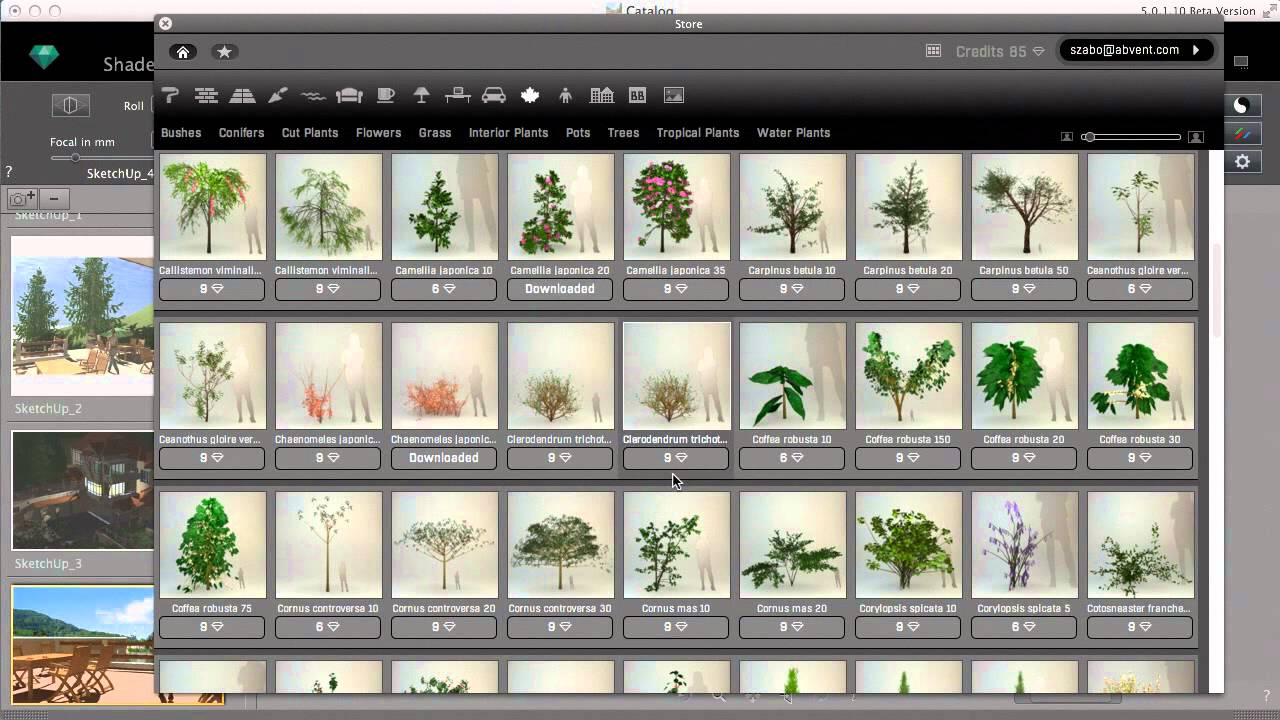The image size is (1280, 720).
Task: Buy Corylopsis spicata 5 for 6 credits
Action: pyautogui.click(x=1024, y=627)
